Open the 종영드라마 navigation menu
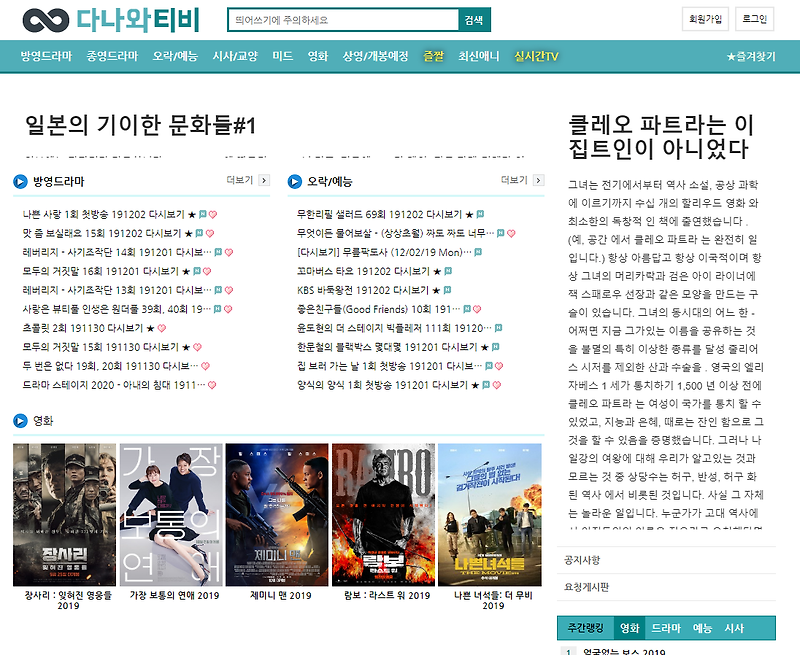The width and height of the screenshot is (800, 655). click(x=112, y=56)
